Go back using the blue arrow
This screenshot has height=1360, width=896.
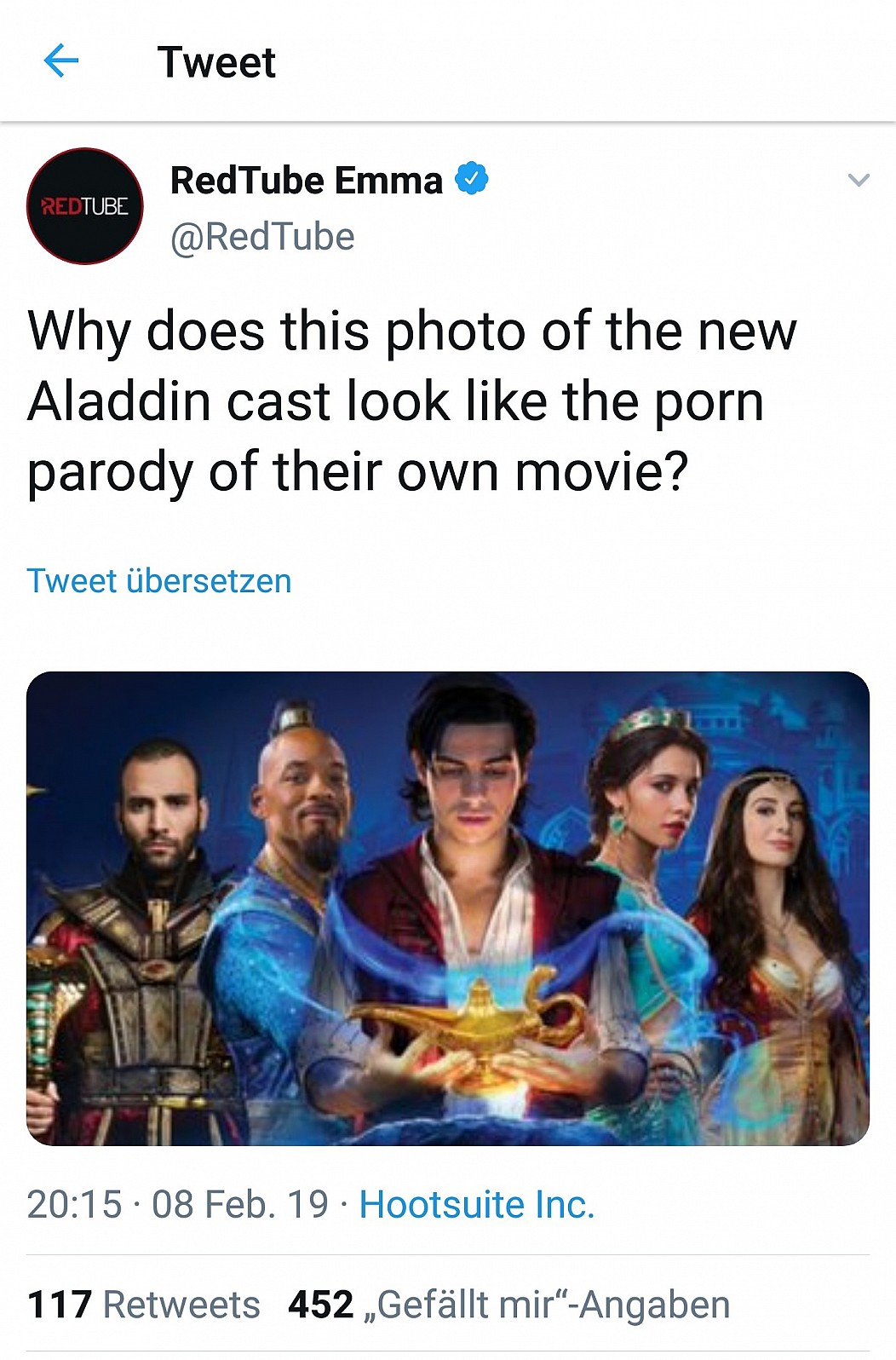click(60, 61)
